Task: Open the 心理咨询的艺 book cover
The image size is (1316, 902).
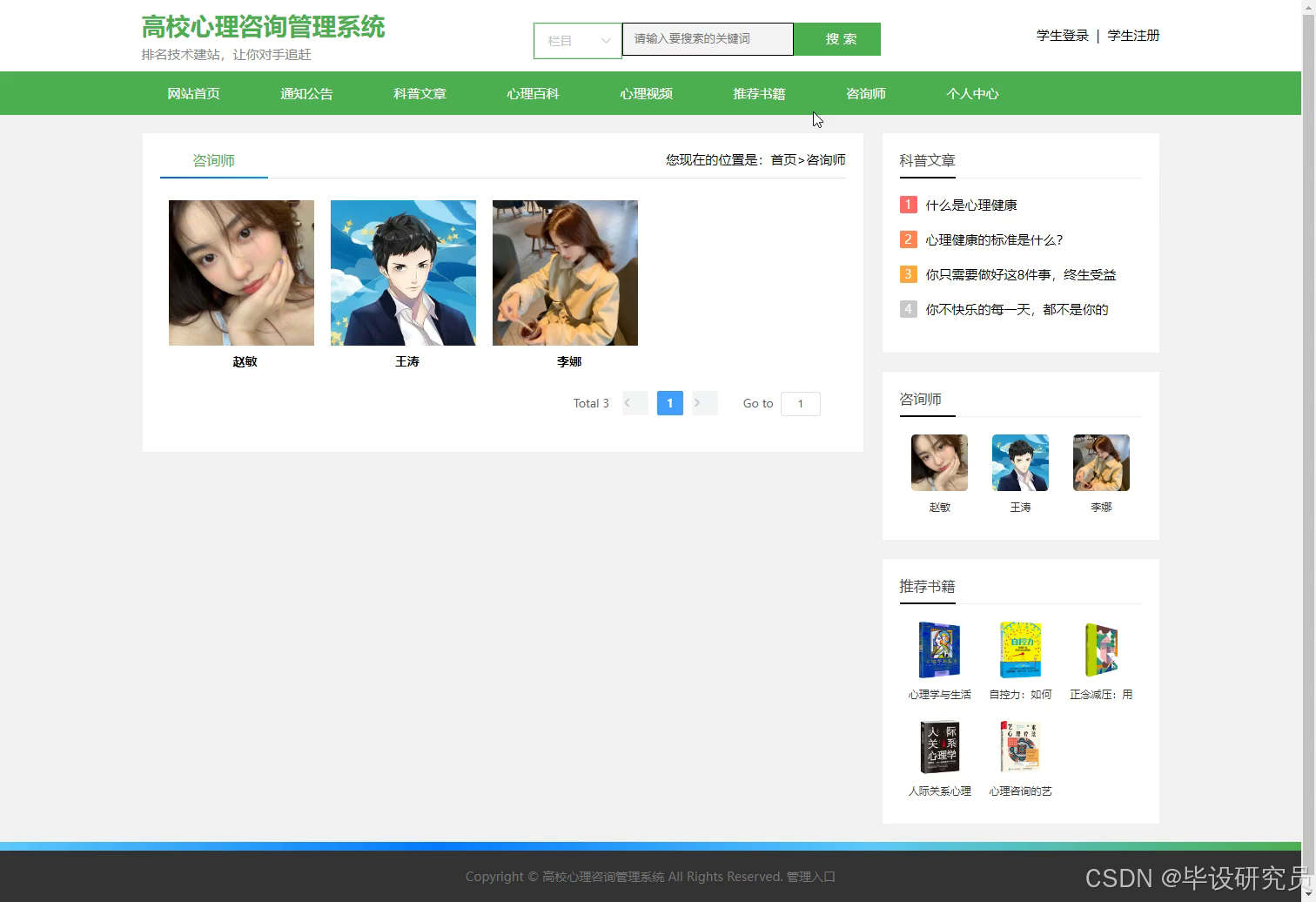Action: click(1020, 747)
